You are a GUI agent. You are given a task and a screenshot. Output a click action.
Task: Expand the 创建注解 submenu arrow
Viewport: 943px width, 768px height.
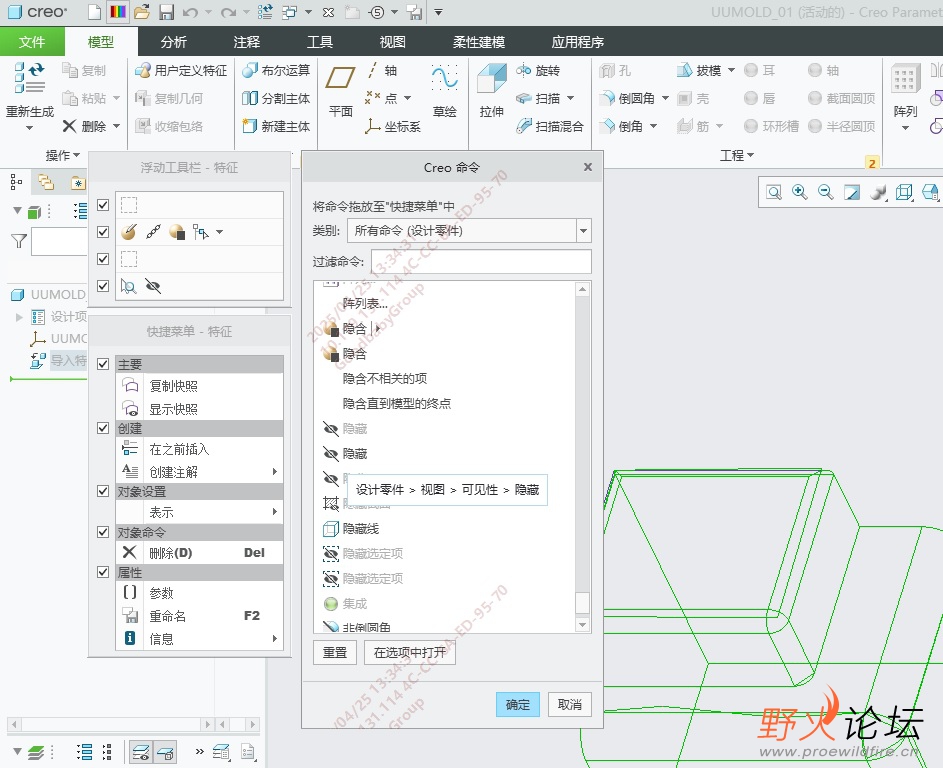coord(274,472)
